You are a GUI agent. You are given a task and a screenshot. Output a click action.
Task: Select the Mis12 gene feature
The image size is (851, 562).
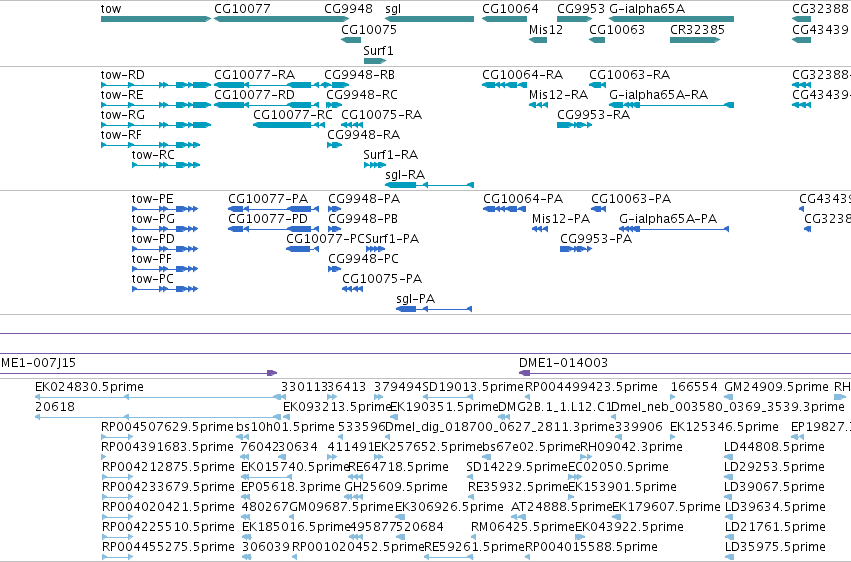tap(538, 40)
